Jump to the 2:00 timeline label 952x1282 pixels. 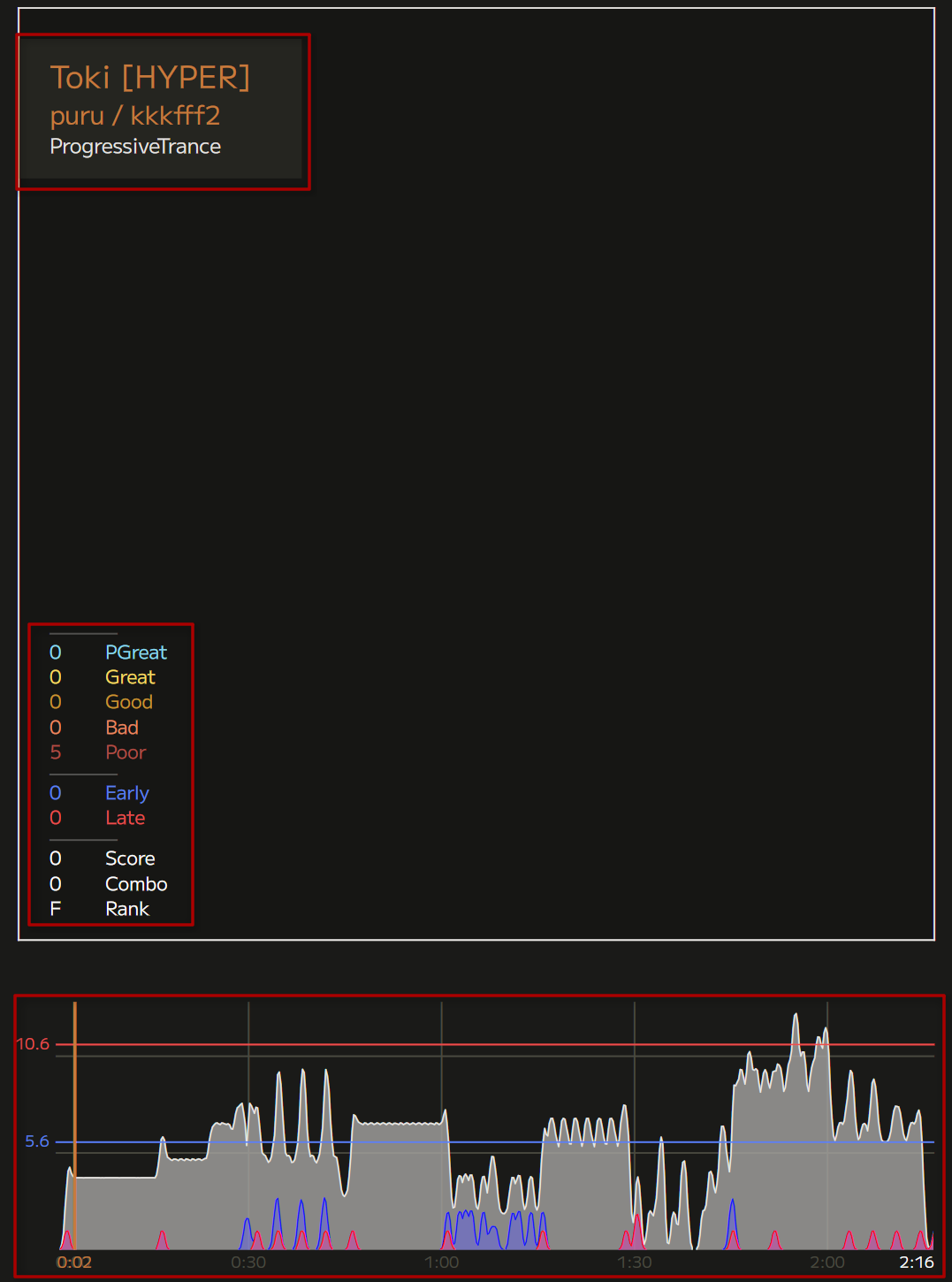click(826, 1263)
